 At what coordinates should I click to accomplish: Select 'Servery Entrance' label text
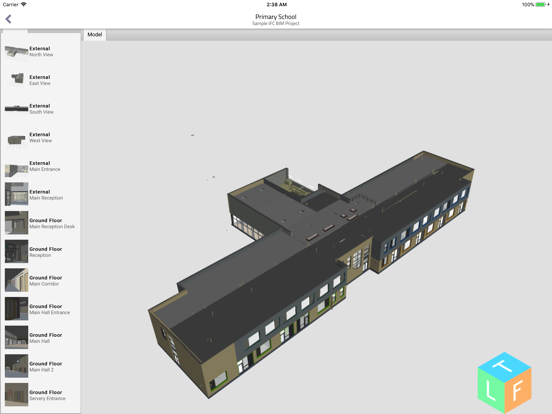48,399
